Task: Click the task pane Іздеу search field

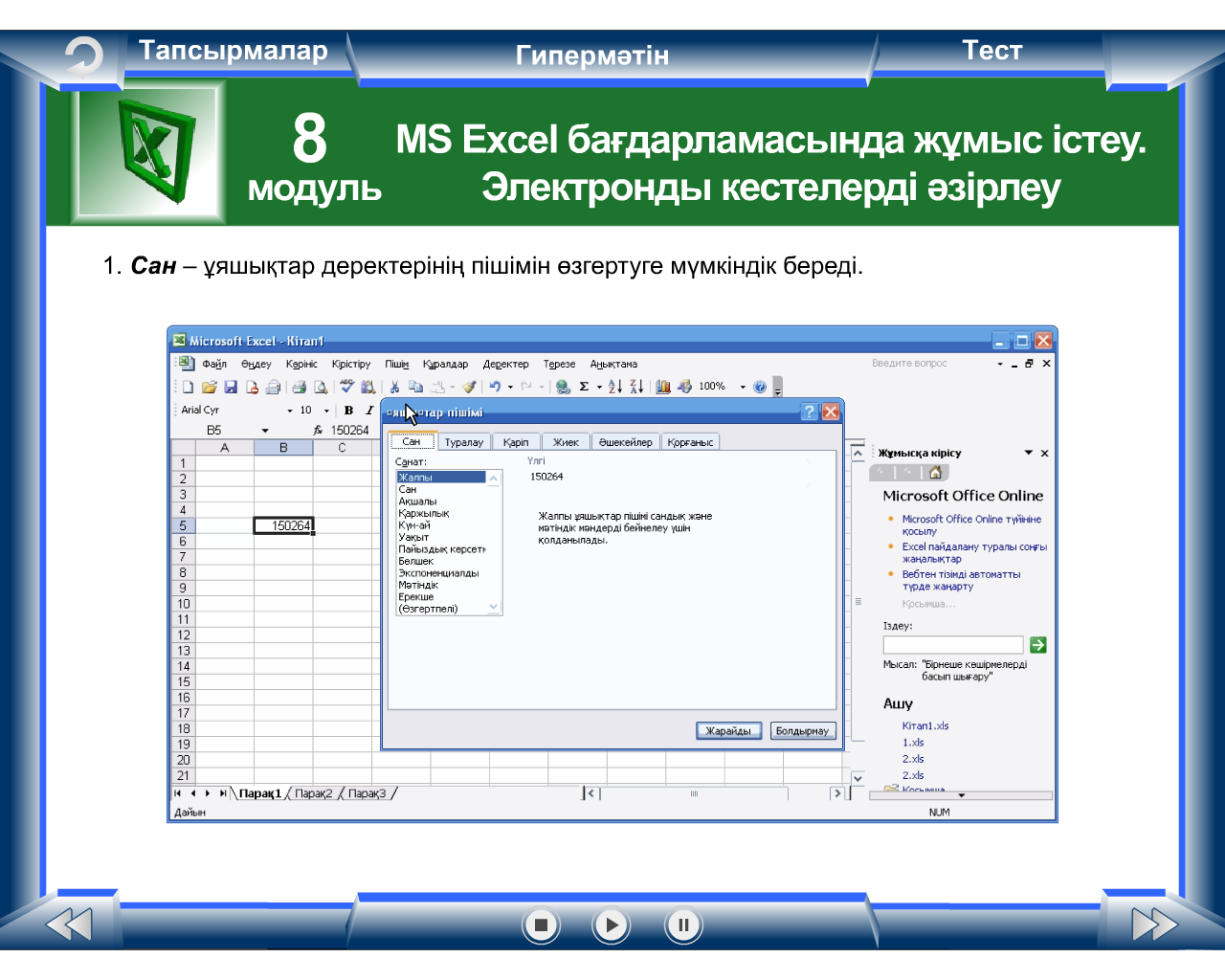Action: (953, 645)
